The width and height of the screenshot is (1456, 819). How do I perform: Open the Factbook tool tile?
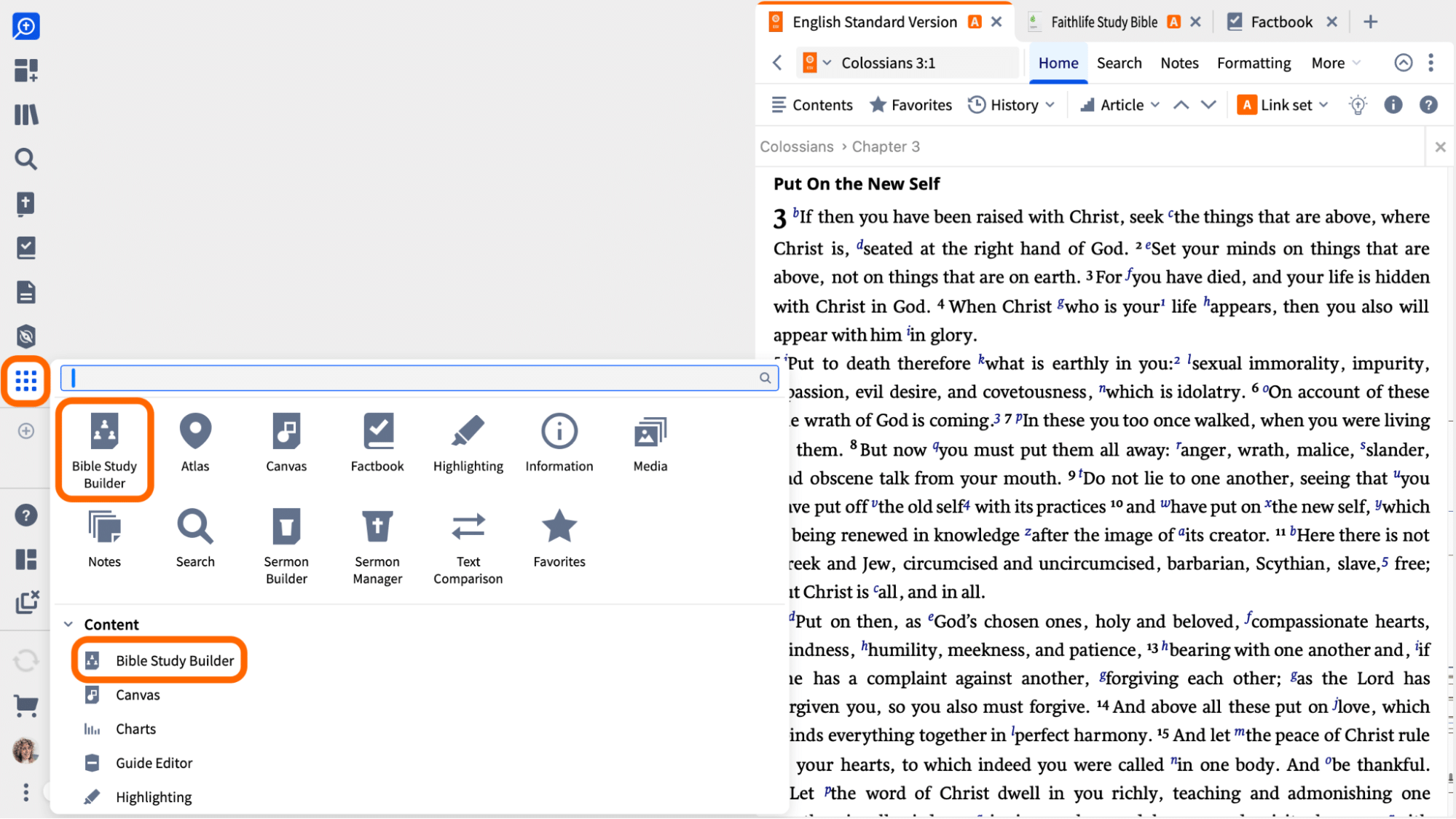click(377, 443)
